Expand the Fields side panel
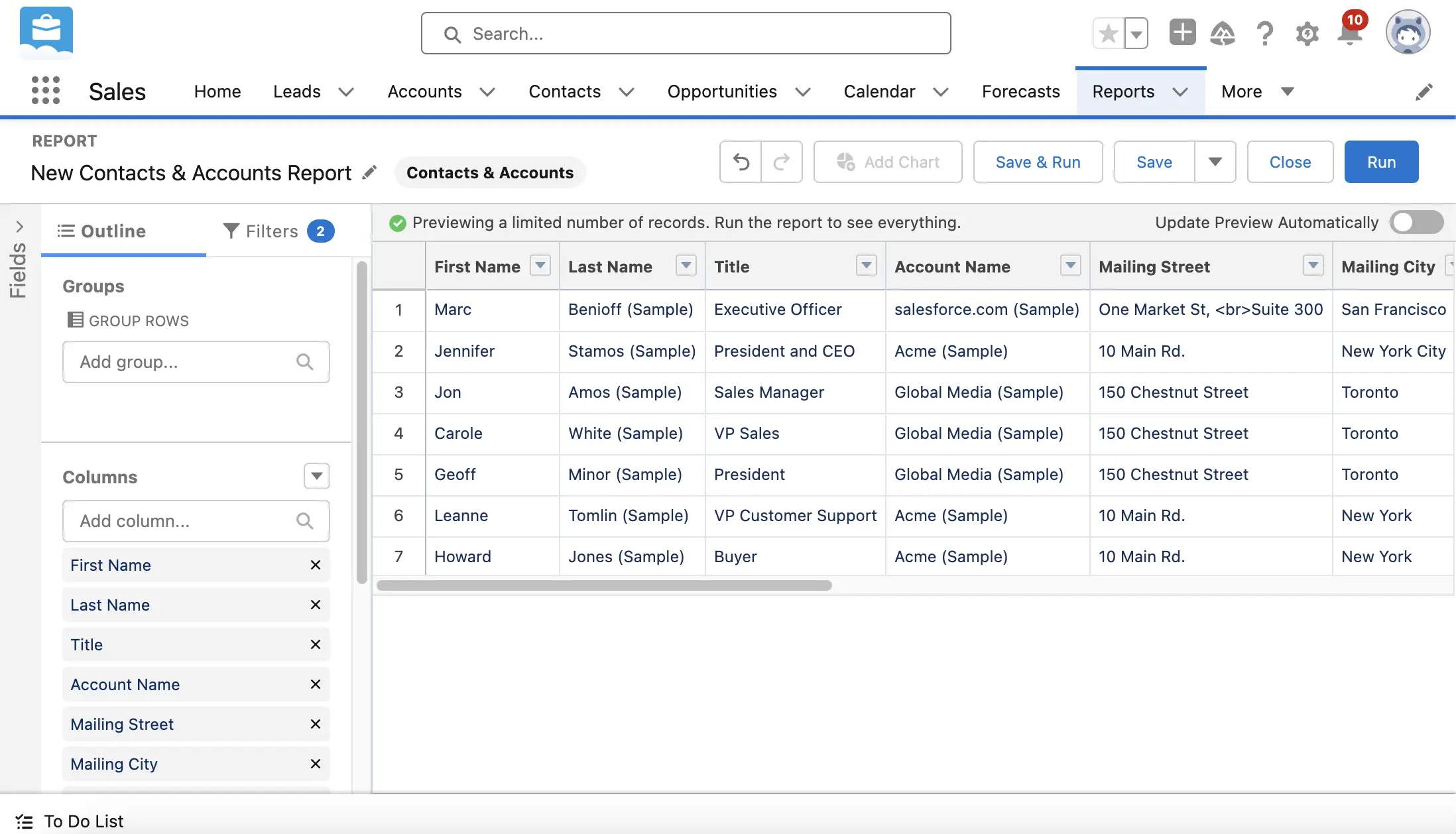Viewport: 1456px width, 834px height. 19,227
